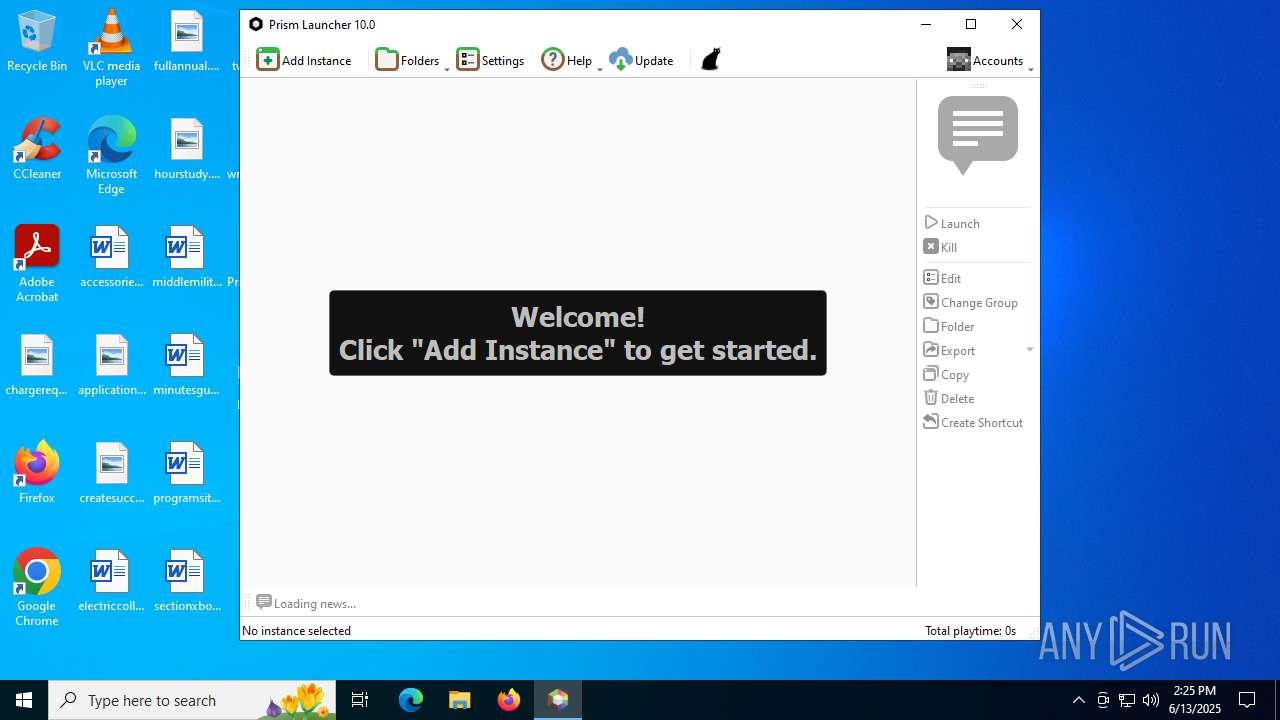This screenshot has height=720, width=1280.
Task: Click the Loading news speech icon
Action: coord(264,602)
